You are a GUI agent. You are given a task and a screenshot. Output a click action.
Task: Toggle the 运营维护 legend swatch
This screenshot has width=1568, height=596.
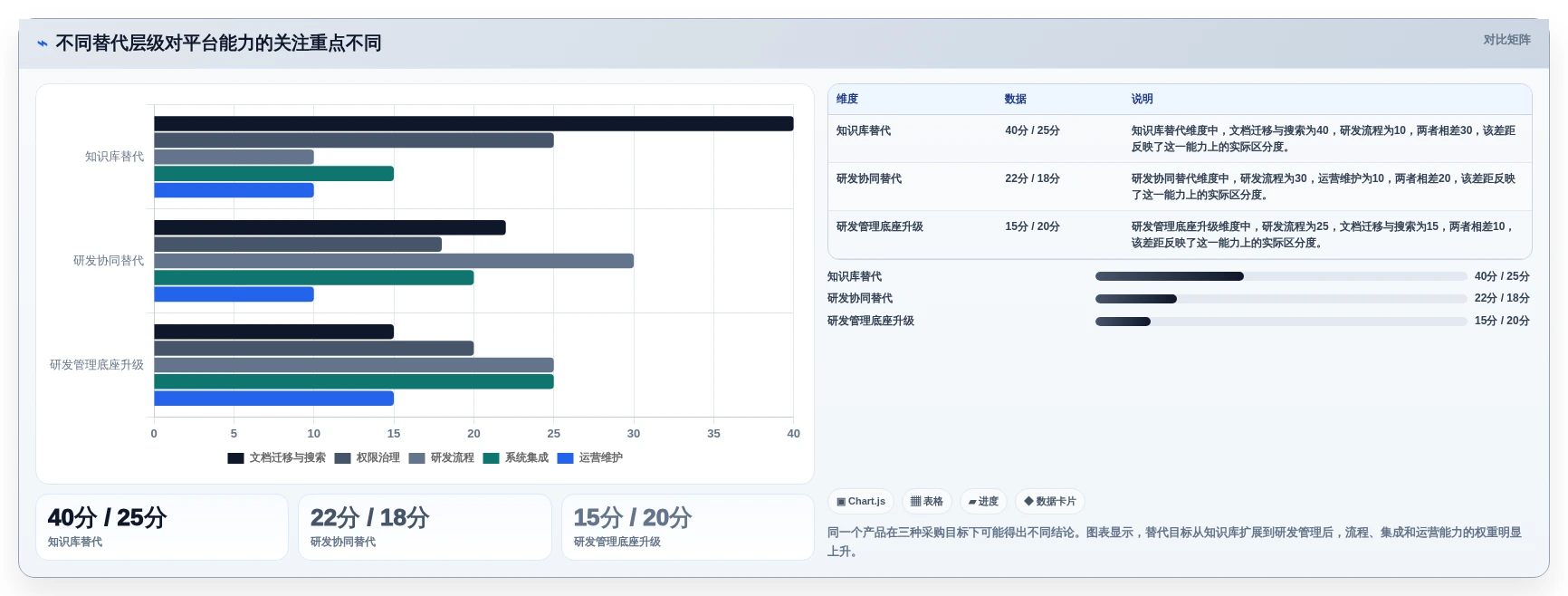(x=565, y=458)
